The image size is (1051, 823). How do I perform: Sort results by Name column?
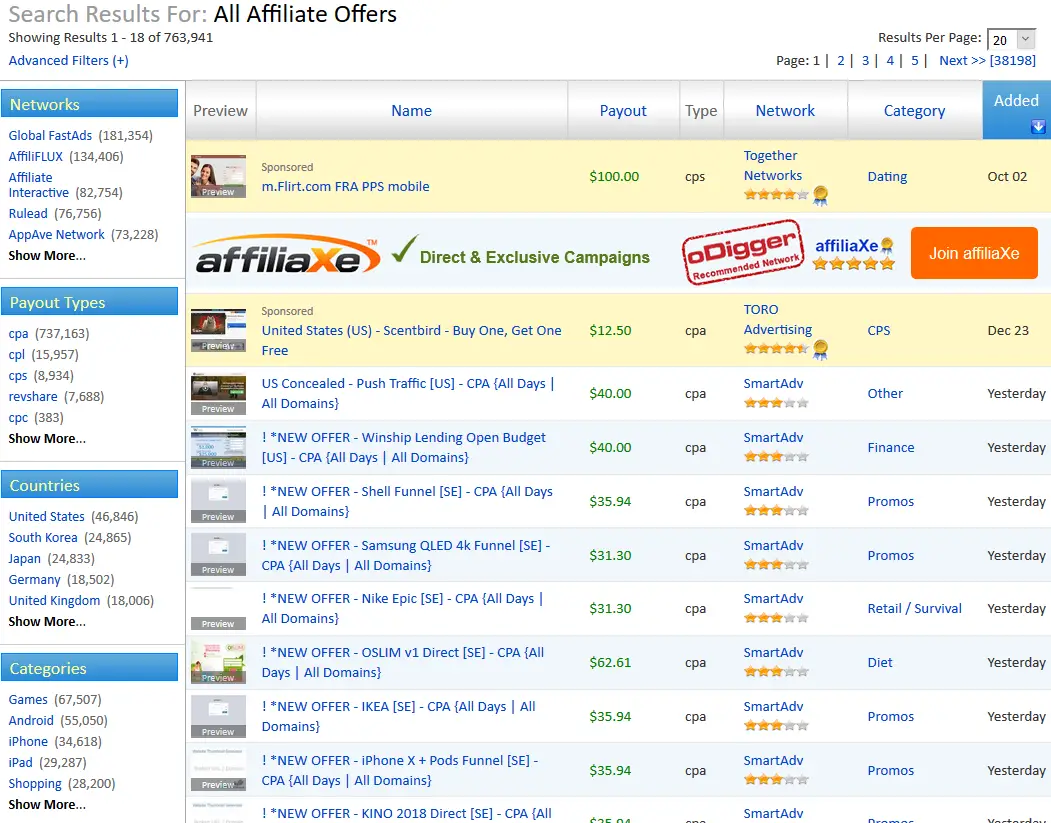pyautogui.click(x=412, y=111)
